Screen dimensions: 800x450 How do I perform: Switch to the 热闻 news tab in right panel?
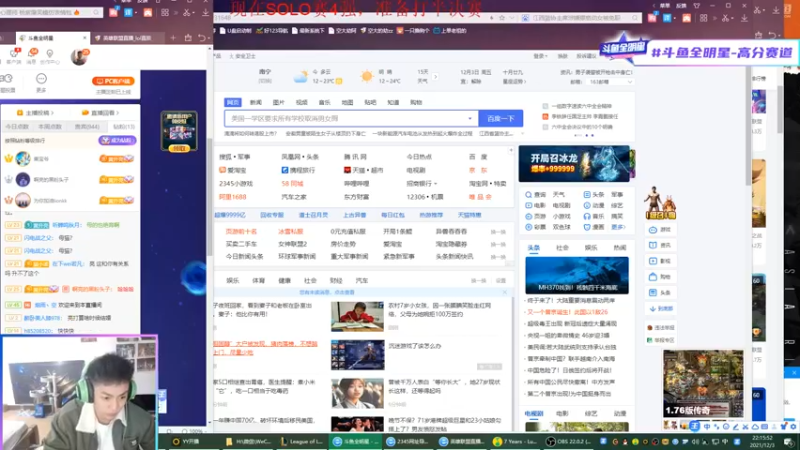point(619,247)
